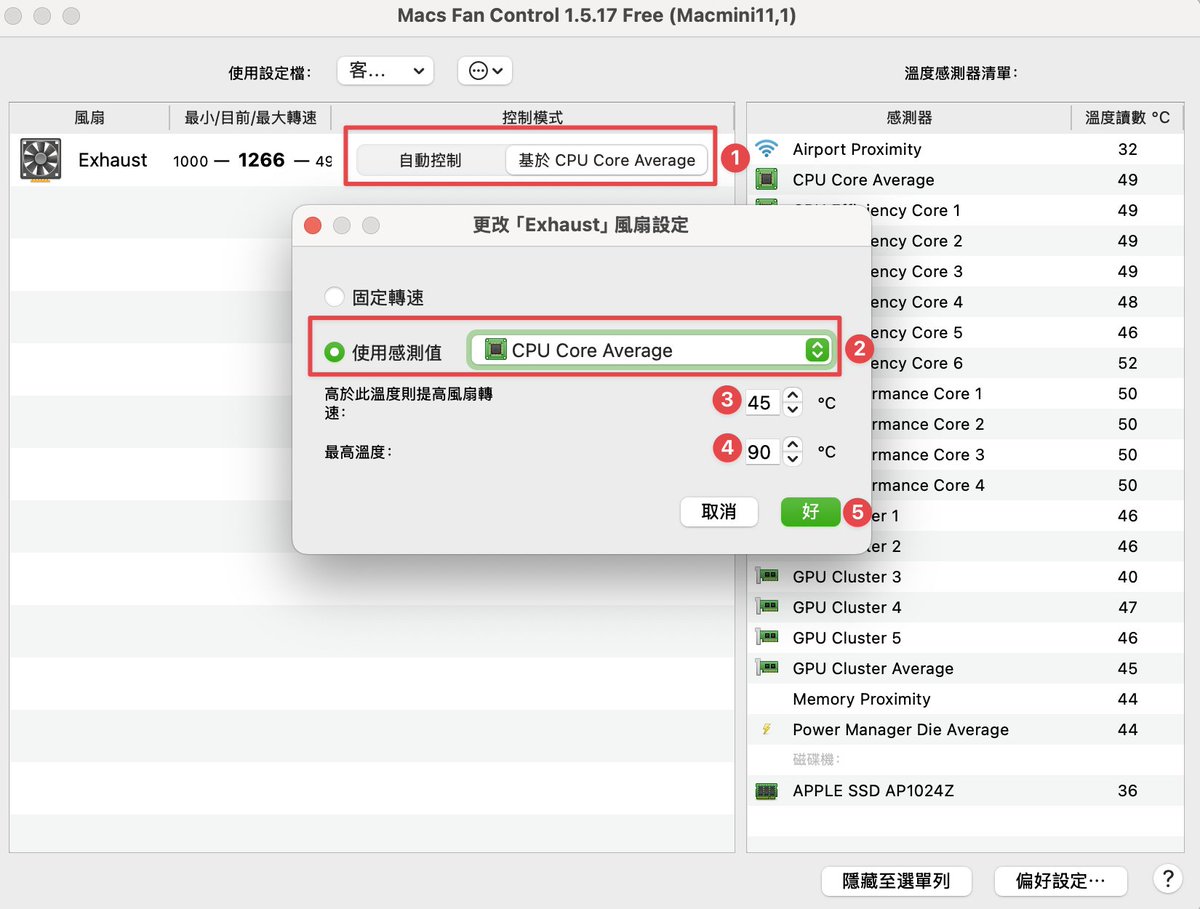Click the GPU Cluster 3 reading 40
This screenshot has width=1200, height=909.
(x=1127, y=577)
